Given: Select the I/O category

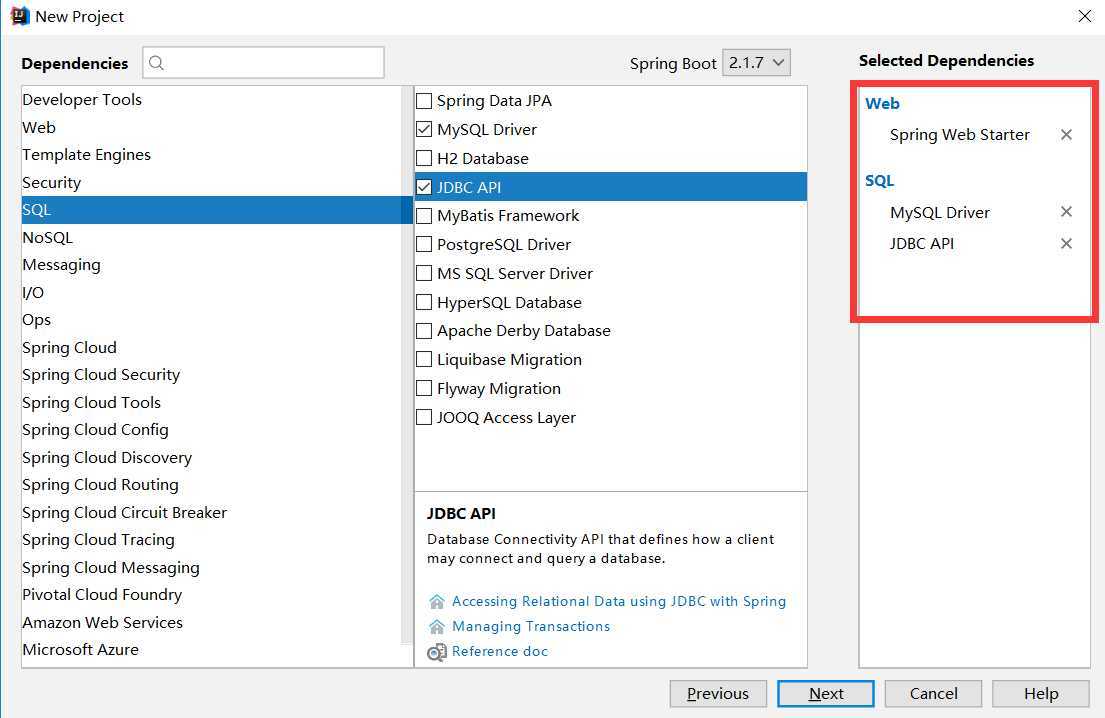Looking at the screenshot, I should [211, 292].
